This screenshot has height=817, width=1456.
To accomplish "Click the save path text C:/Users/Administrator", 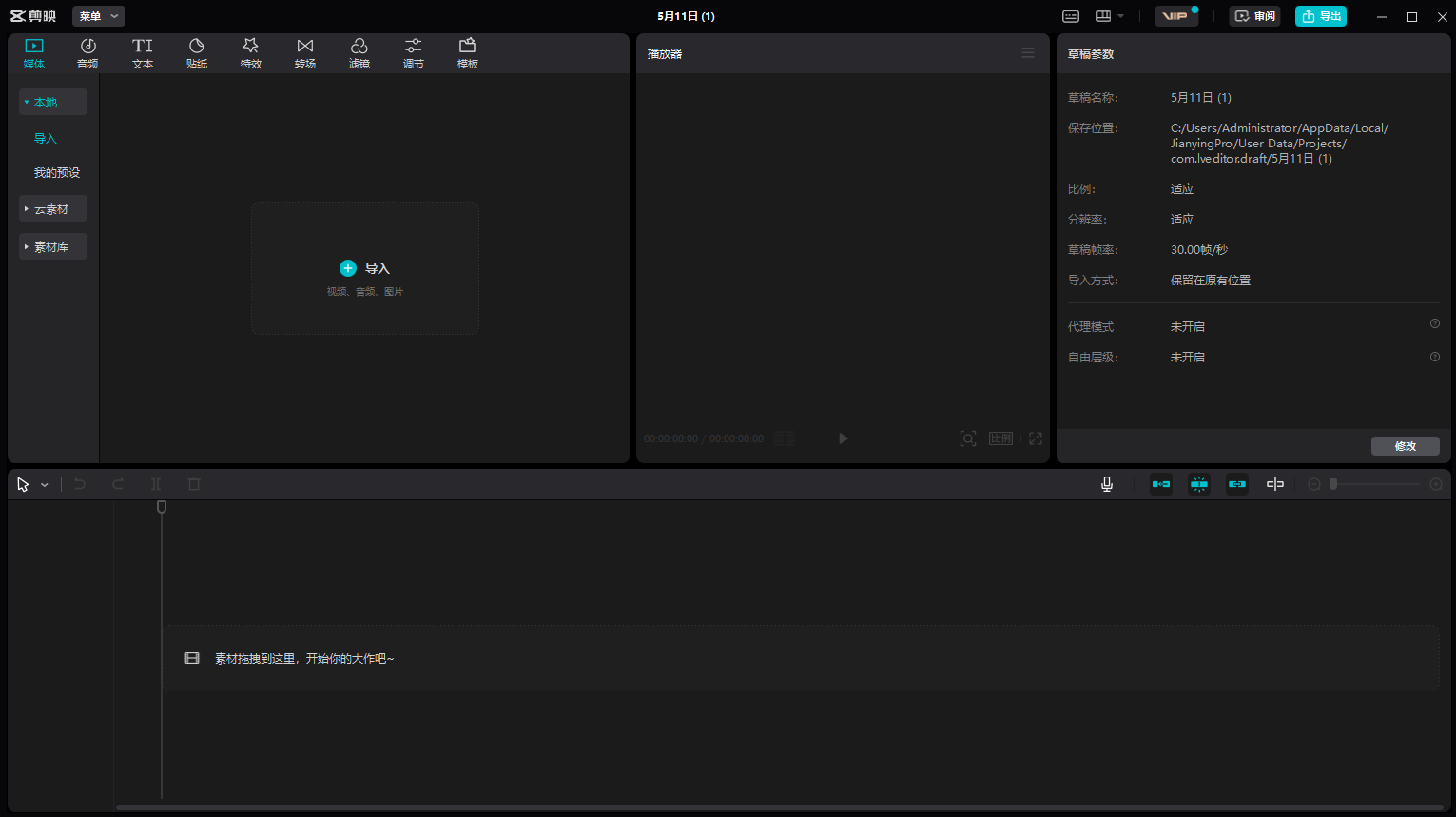I will click(x=1279, y=143).
